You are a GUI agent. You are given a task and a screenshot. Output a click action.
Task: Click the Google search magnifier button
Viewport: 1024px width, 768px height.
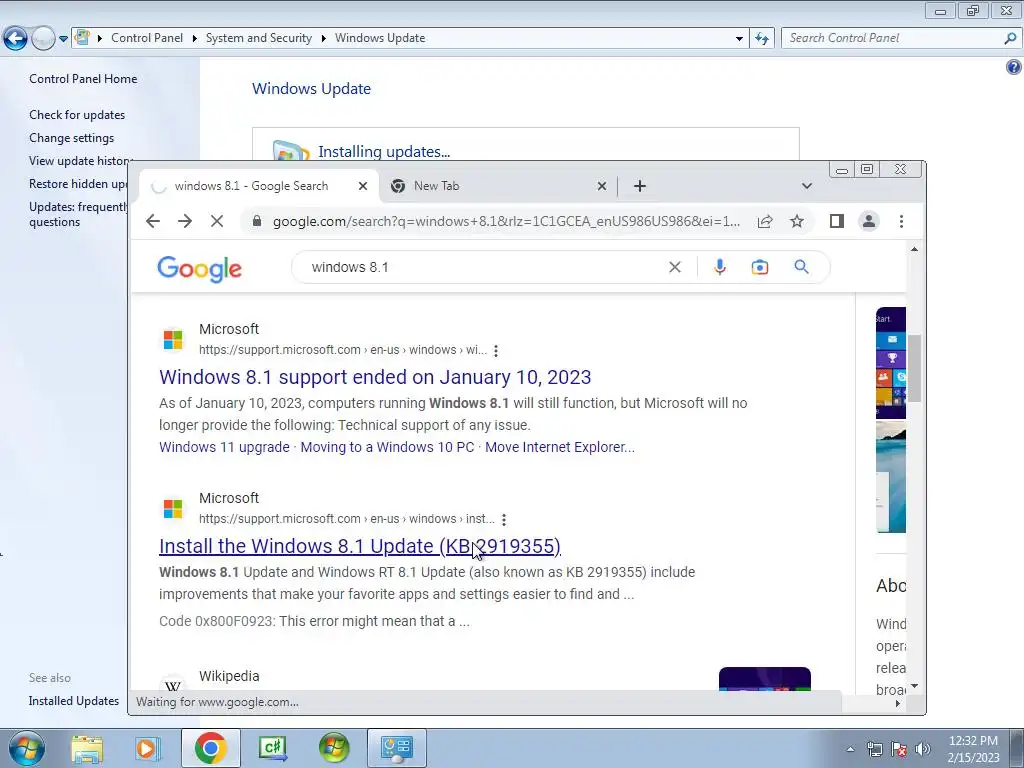[x=801, y=267]
